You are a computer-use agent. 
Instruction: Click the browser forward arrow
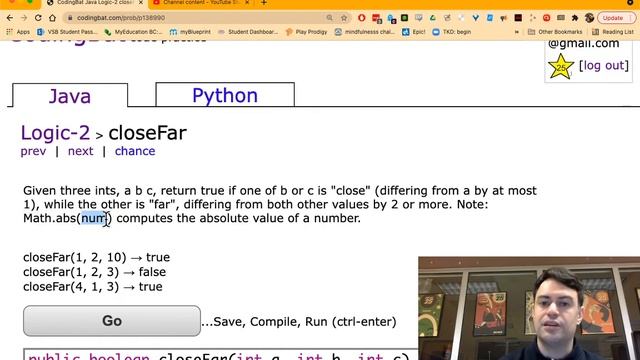tap(24, 18)
